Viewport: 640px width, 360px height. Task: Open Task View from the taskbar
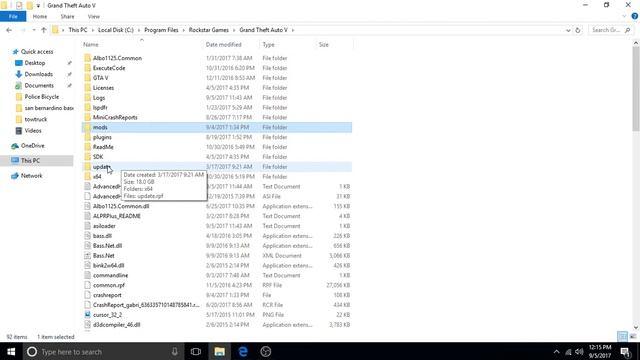pos(196,351)
